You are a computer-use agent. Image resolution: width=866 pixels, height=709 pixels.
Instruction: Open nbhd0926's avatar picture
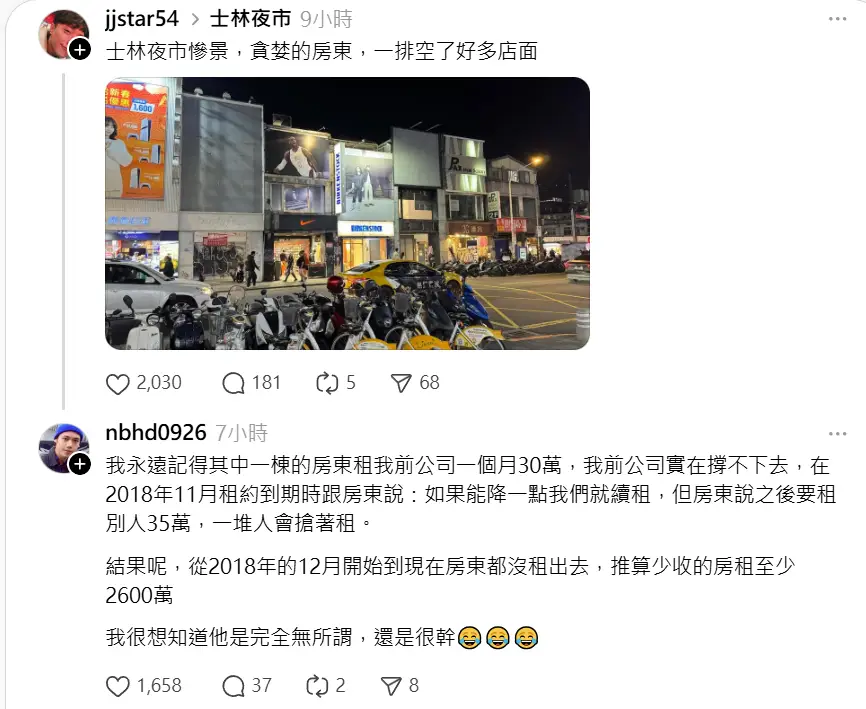[62, 448]
